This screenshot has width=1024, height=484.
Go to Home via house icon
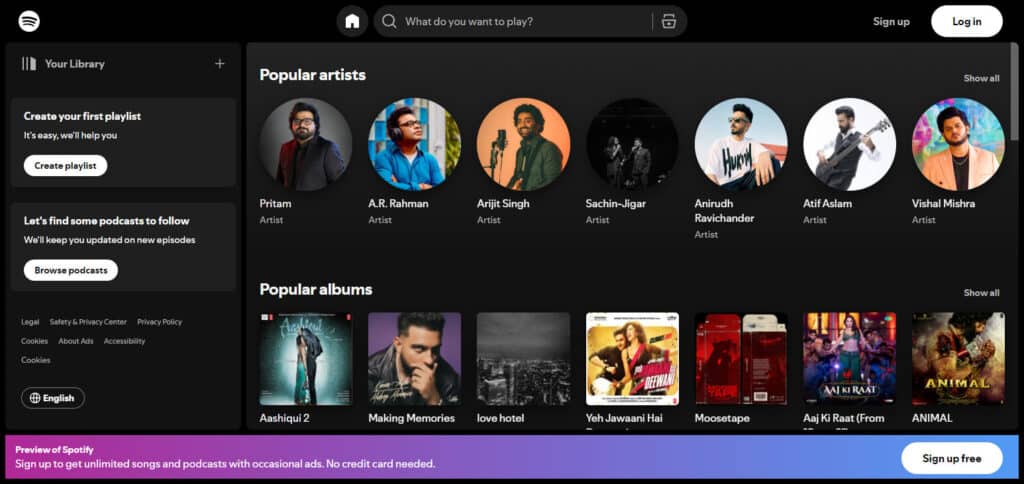click(352, 22)
